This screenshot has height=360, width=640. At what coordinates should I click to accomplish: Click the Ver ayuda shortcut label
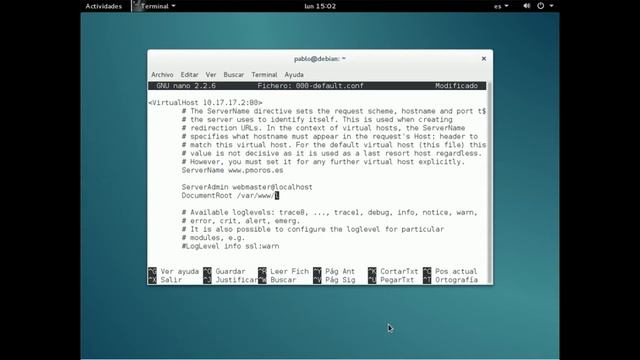click(180, 271)
